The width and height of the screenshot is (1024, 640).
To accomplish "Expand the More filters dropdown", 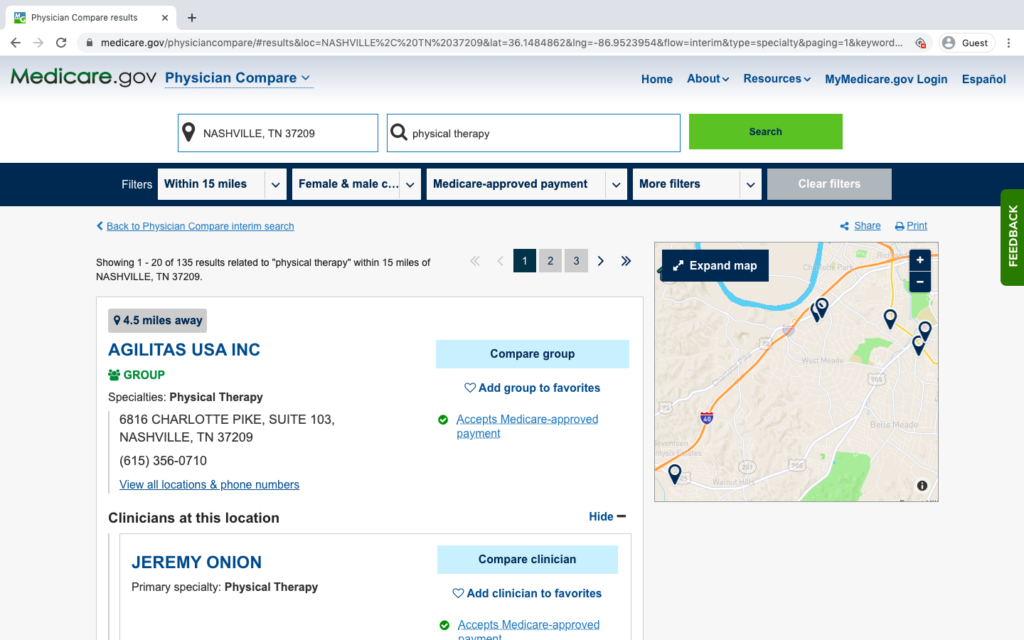I will click(x=697, y=184).
